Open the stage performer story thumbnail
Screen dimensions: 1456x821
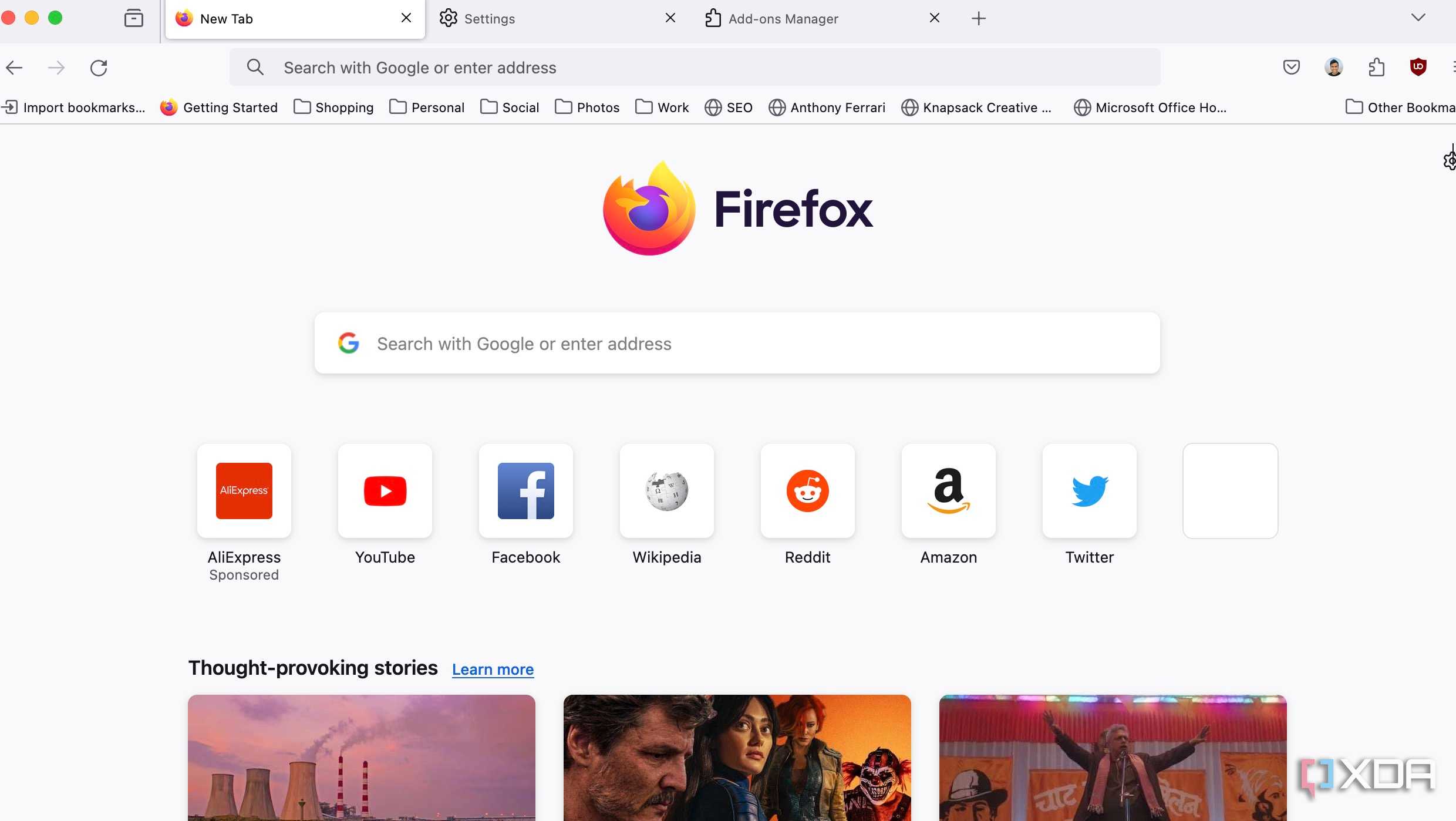pos(1113,758)
